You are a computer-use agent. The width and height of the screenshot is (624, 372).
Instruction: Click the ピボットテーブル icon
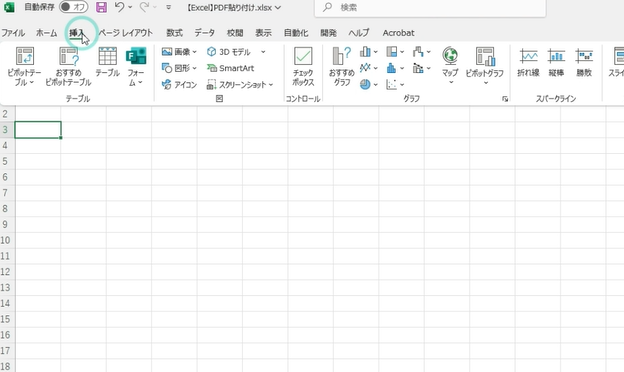click(x=25, y=56)
